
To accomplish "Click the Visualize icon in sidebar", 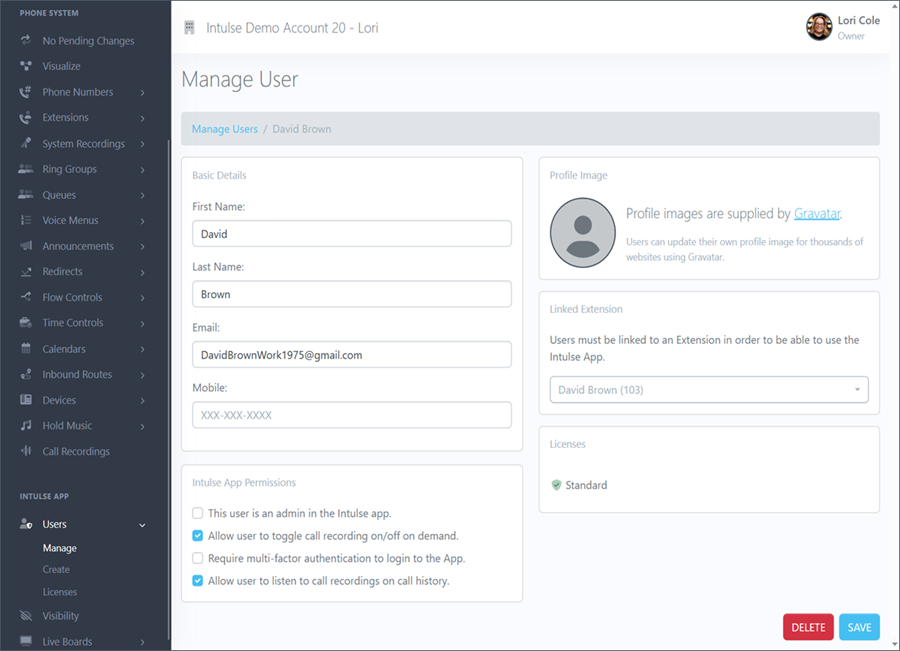I will click(x=25, y=66).
